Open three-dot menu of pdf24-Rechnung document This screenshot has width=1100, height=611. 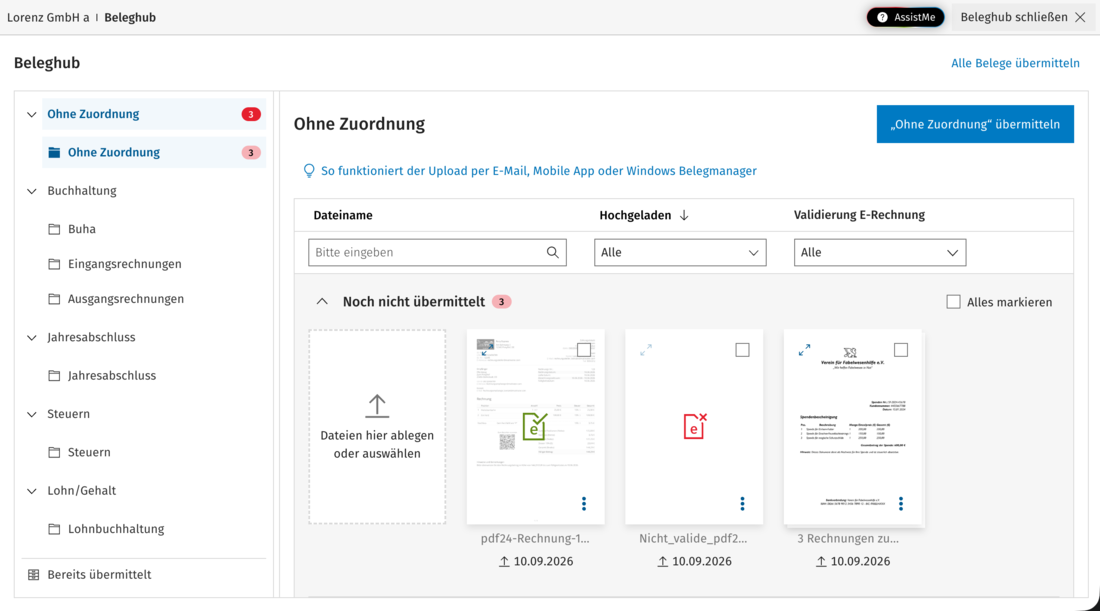(x=584, y=504)
